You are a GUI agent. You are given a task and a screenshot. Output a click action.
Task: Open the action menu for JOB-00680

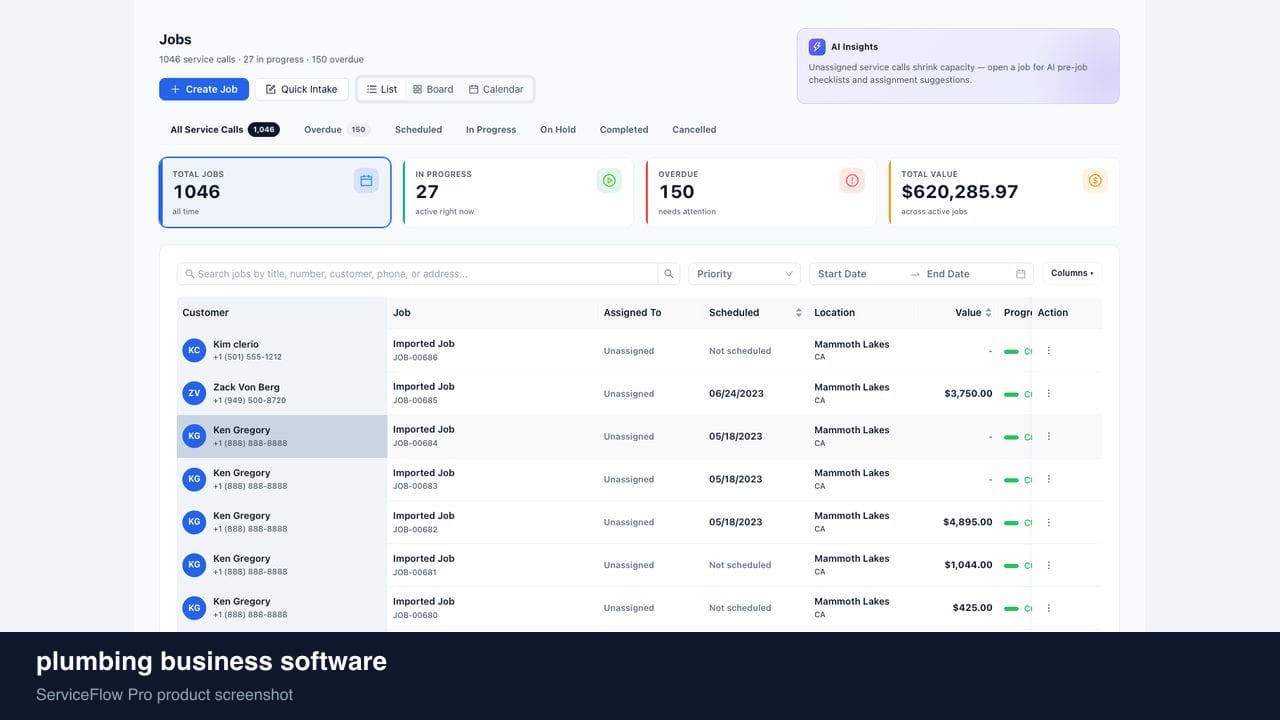pos(1048,608)
